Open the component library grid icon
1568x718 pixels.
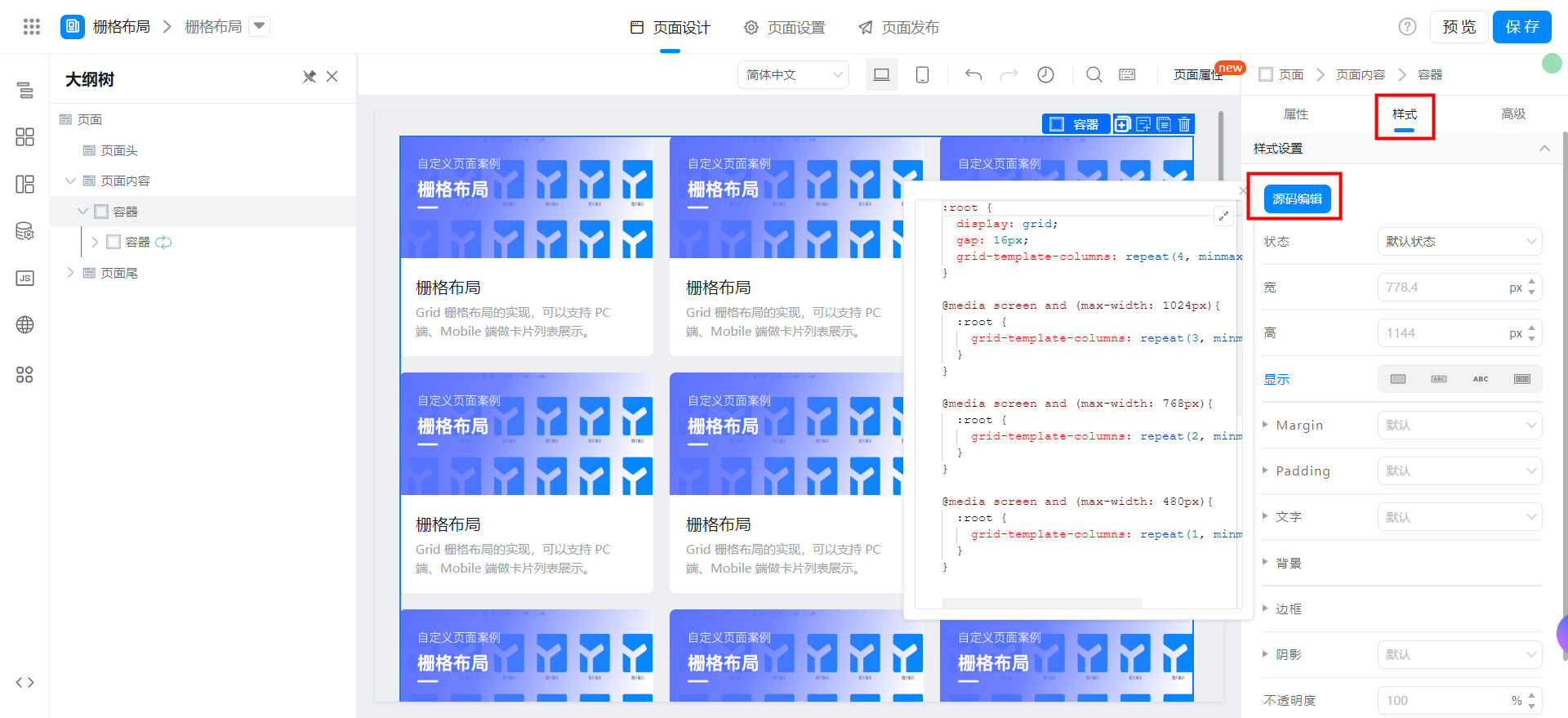tap(24, 136)
